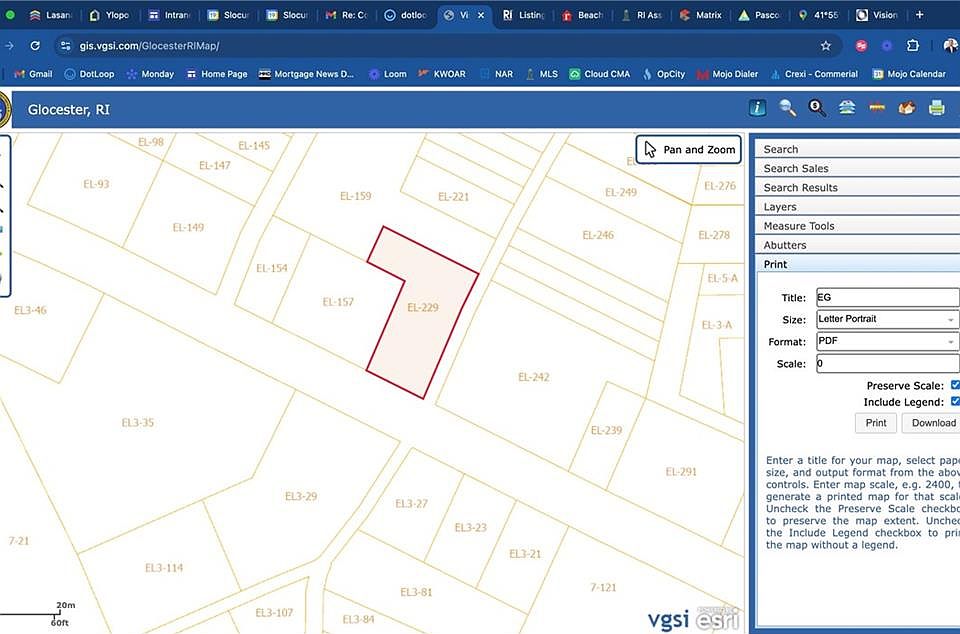Select the measure ruler icon in toolbar
This screenshot has width=960, height=634.
pyautogui.click(x=877, y=108)
